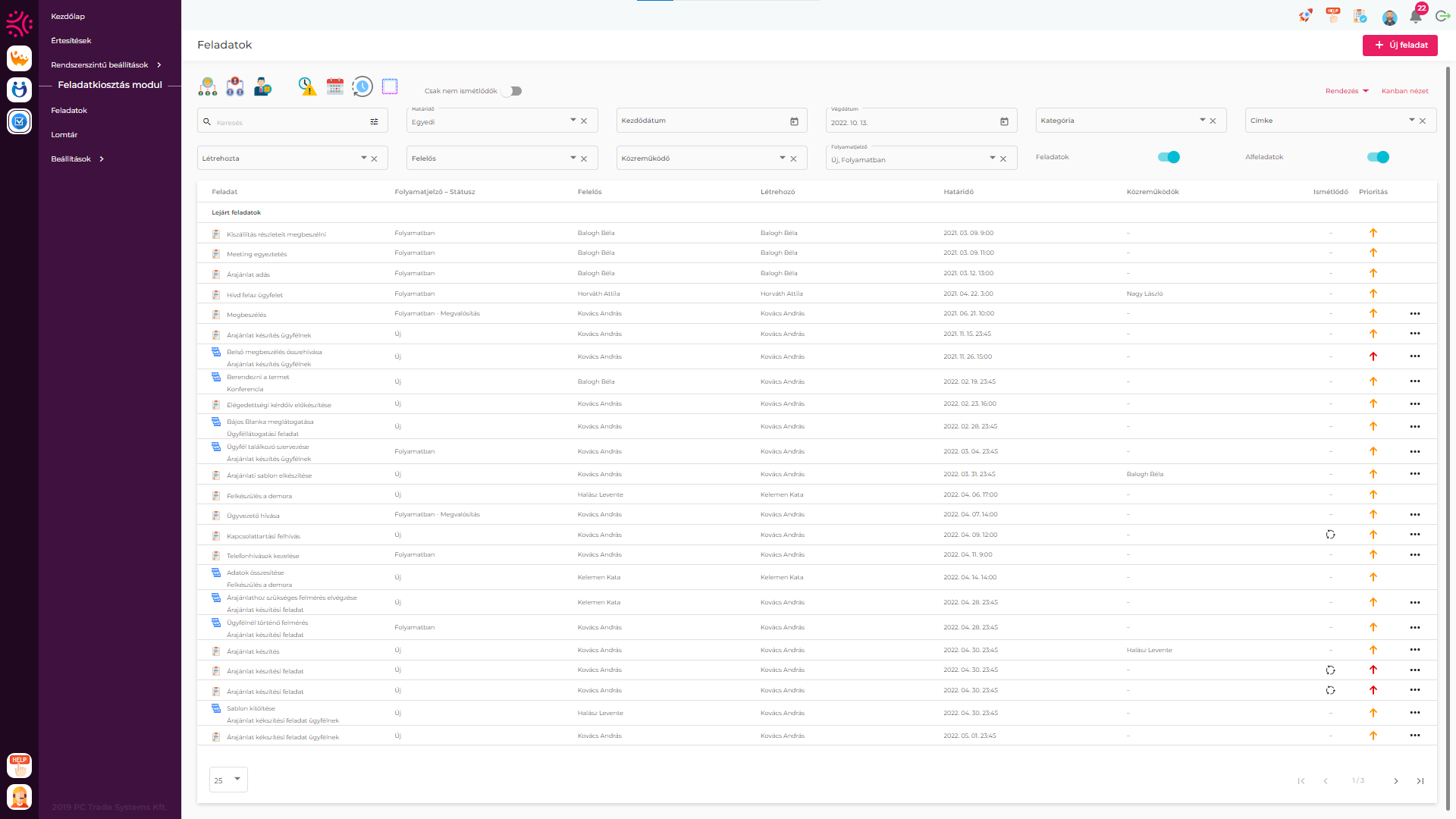Click the logout arrow icon
Viewport: 1456px width, 819px height.
pyautogui.click(x=1442, y=17)
